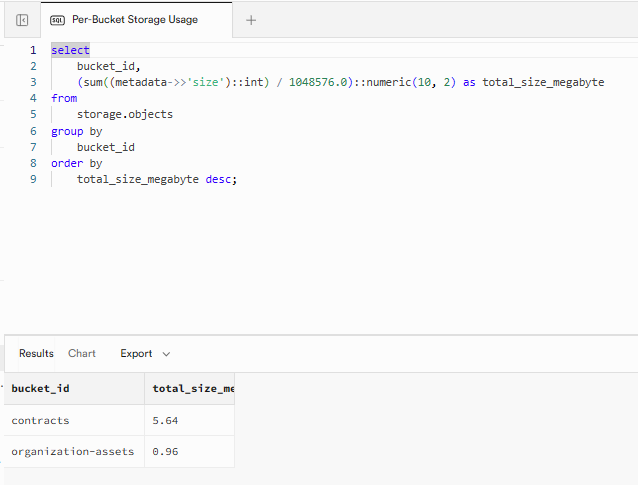Screen dimensions: 638x485
Task: Click the select keyword in the editor
Action: 70,50
